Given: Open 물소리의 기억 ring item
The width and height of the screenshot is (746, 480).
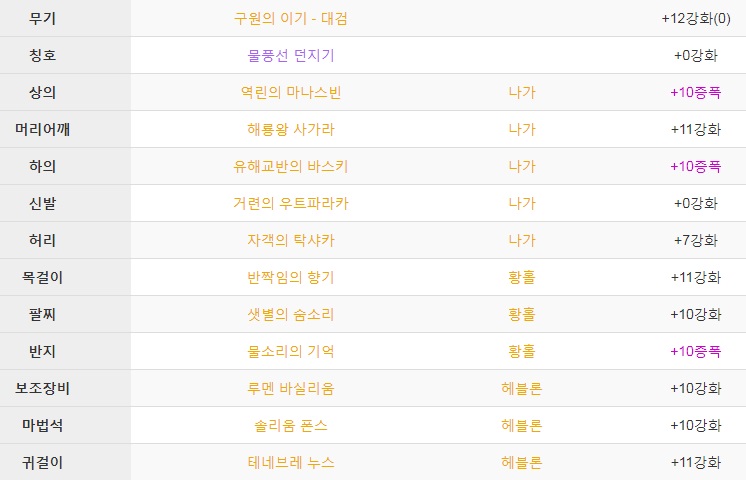Looking at the screenshot, I should tap(290, 352).
